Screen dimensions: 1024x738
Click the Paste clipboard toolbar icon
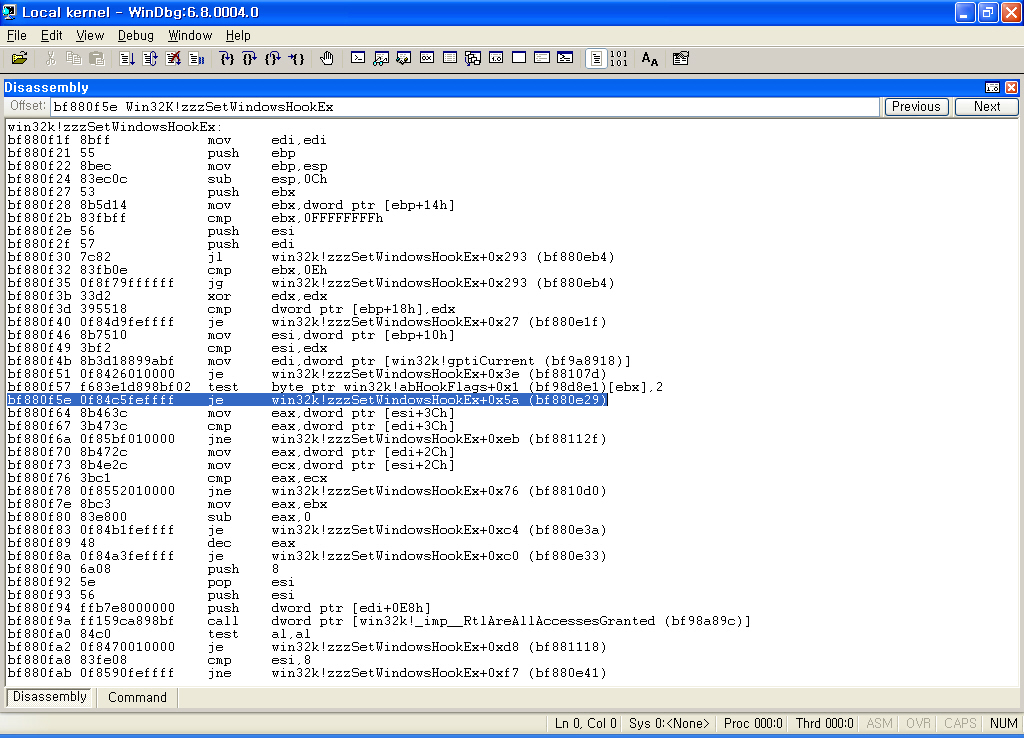(x=97, y=59)
